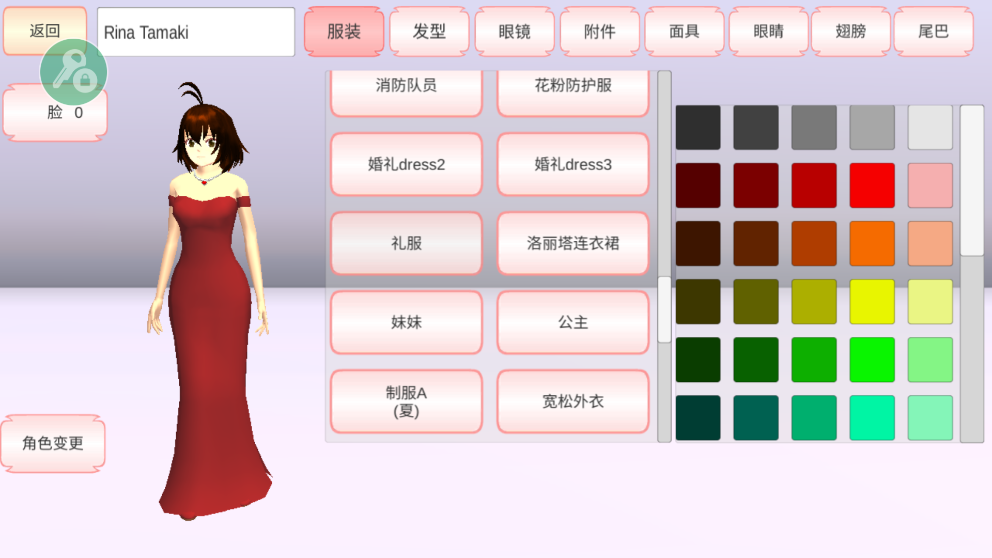Select the 宽松外衣 loose coat outfit

click(573, 401)
